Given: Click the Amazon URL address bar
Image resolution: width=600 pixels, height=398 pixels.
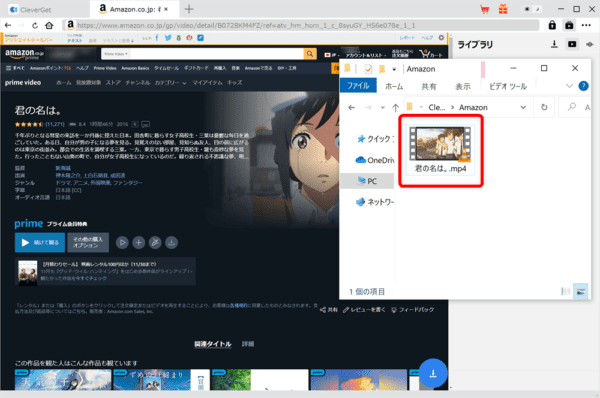Looking at the screenshot, I should (x=301, y=25).
